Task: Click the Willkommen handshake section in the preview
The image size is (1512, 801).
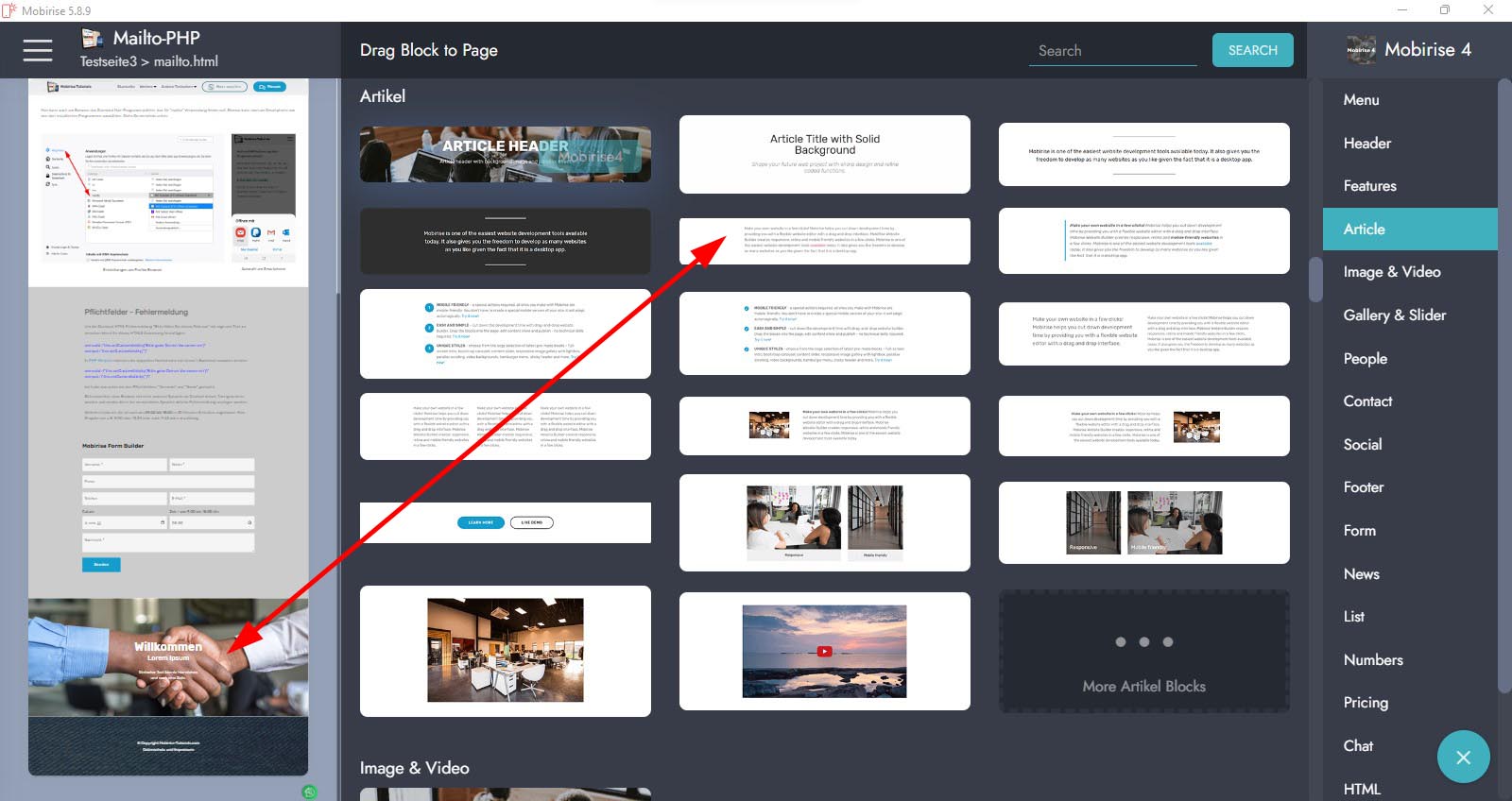Action: coord(168,656)
